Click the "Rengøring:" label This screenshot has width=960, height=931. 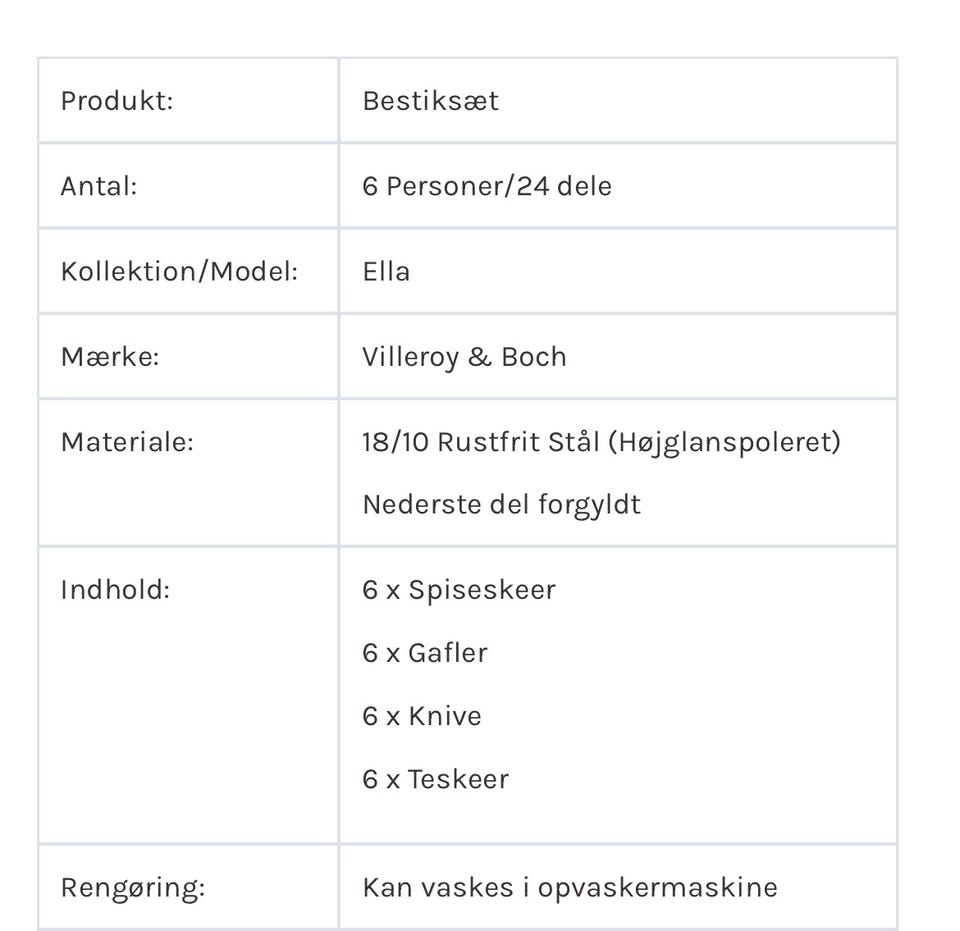click(133, 886)
